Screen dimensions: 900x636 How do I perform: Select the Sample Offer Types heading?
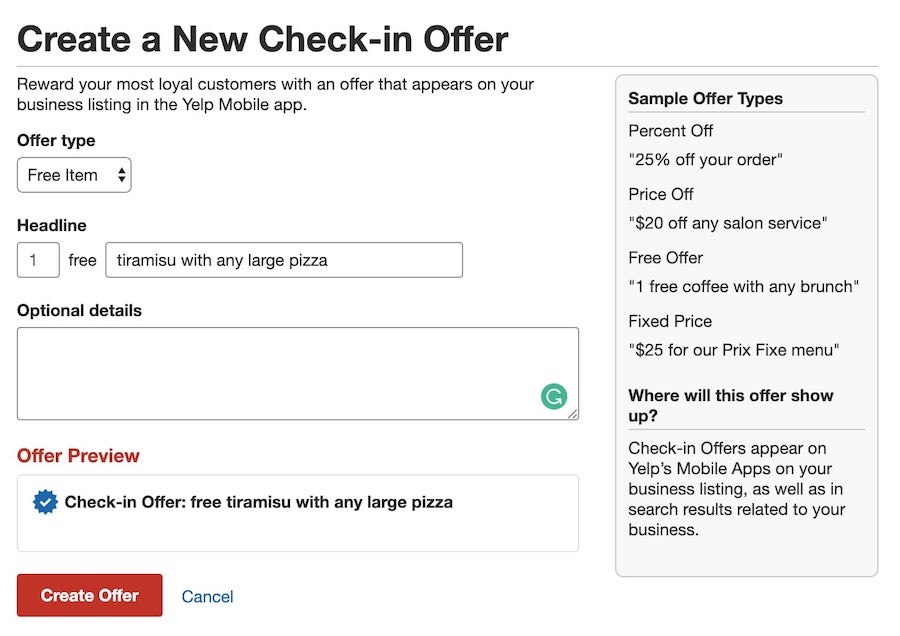(698, 99)
